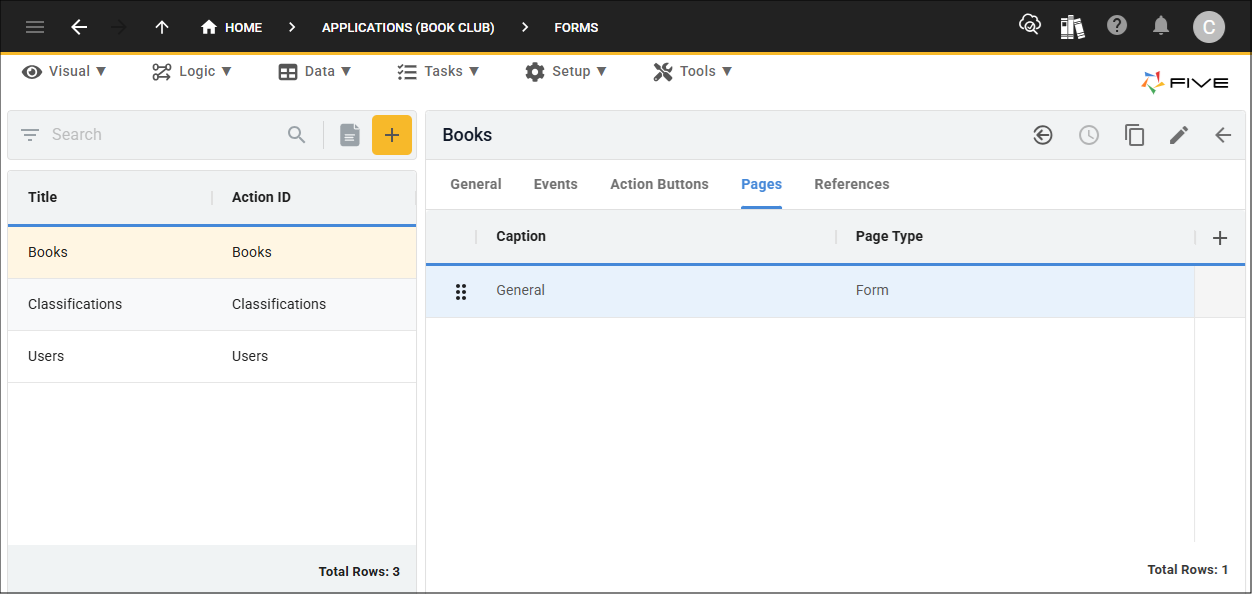Click the Applications (Book Club) breadcrumb
Screen dimensions: 1252x594
[x=408, y=27]
